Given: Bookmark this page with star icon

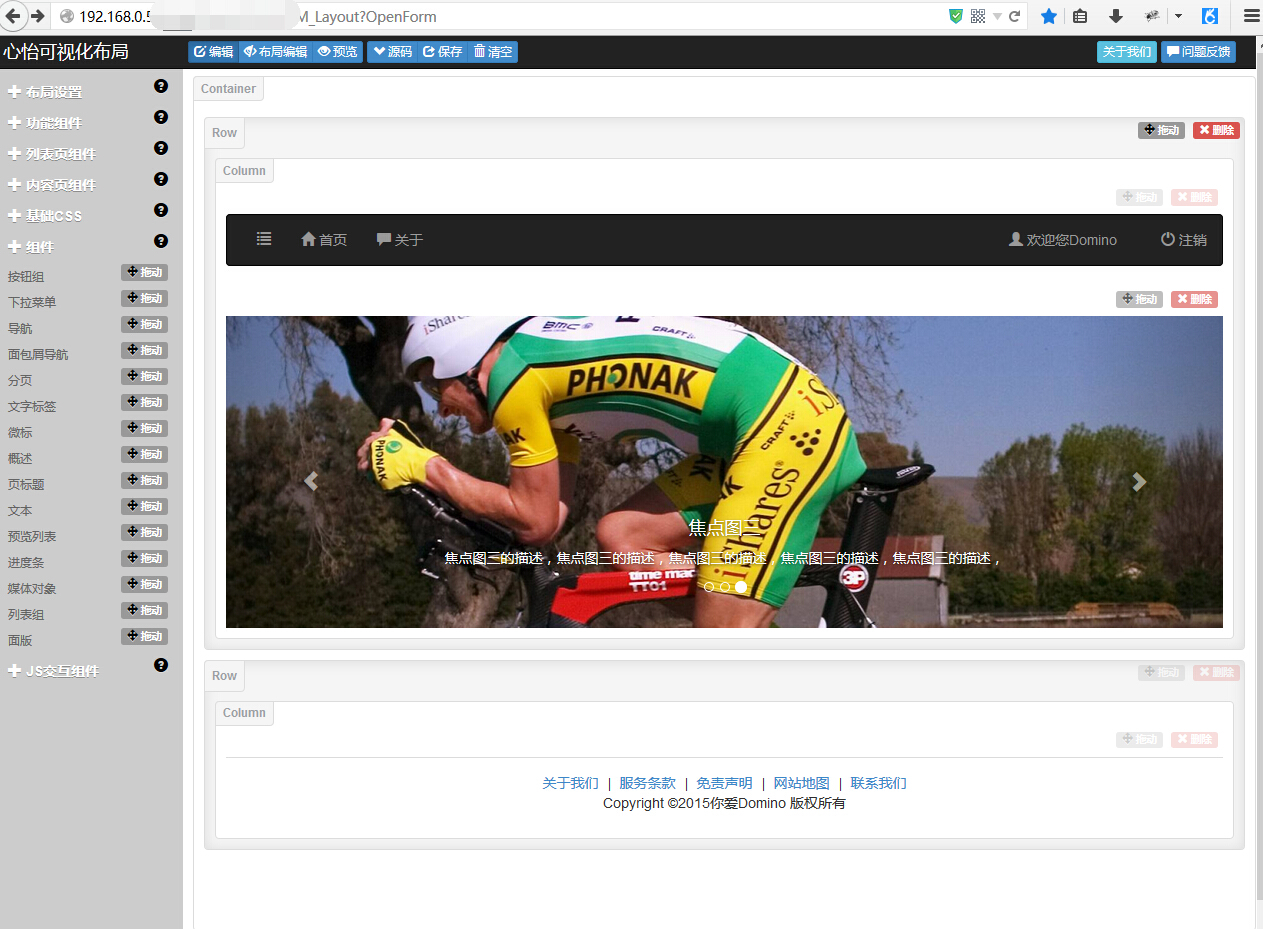Looking at the screenshot, I should [1048, 16].
